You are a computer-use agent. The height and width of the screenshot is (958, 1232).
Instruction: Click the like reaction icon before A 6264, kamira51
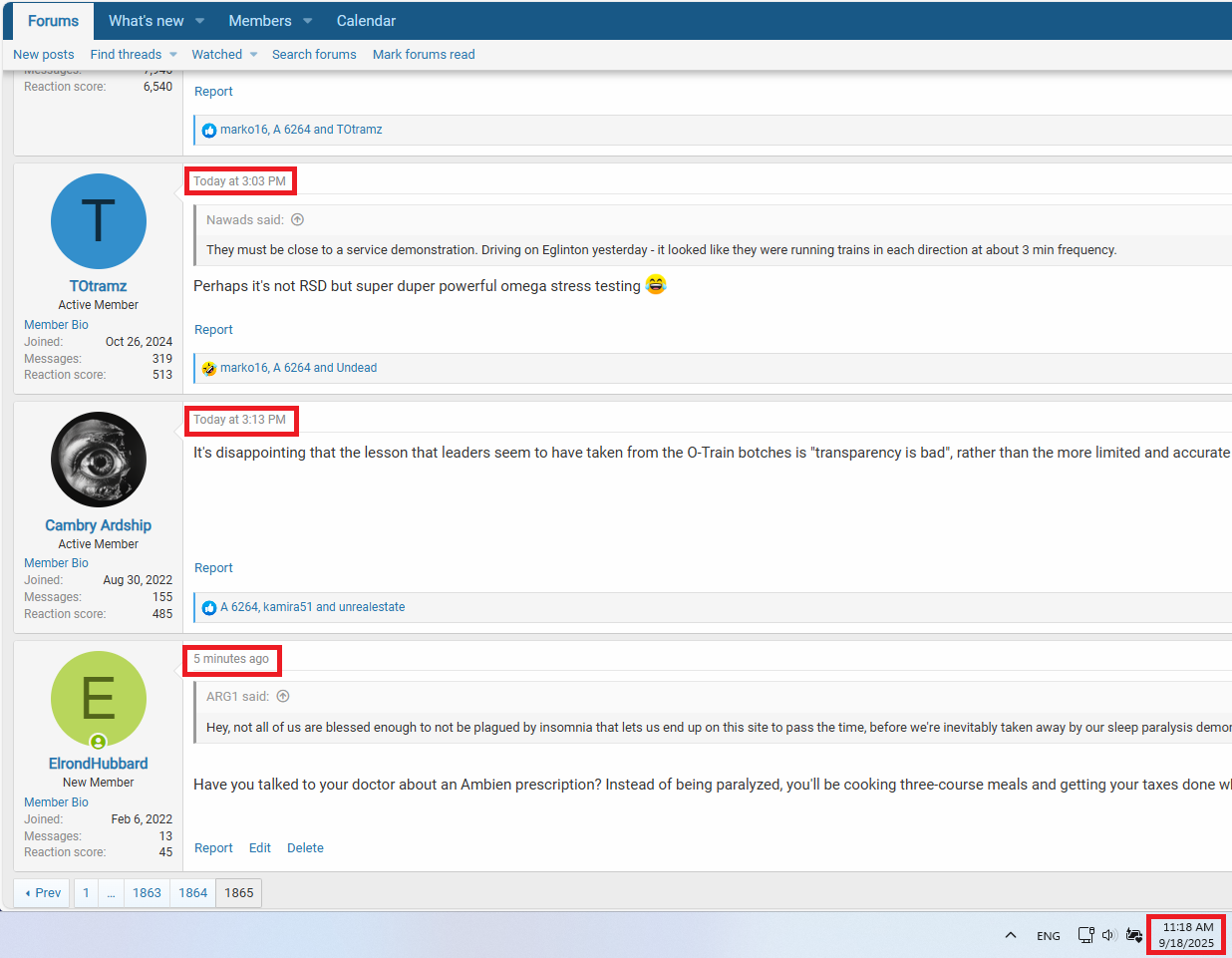pyautogui.click(x=209, y=608)
